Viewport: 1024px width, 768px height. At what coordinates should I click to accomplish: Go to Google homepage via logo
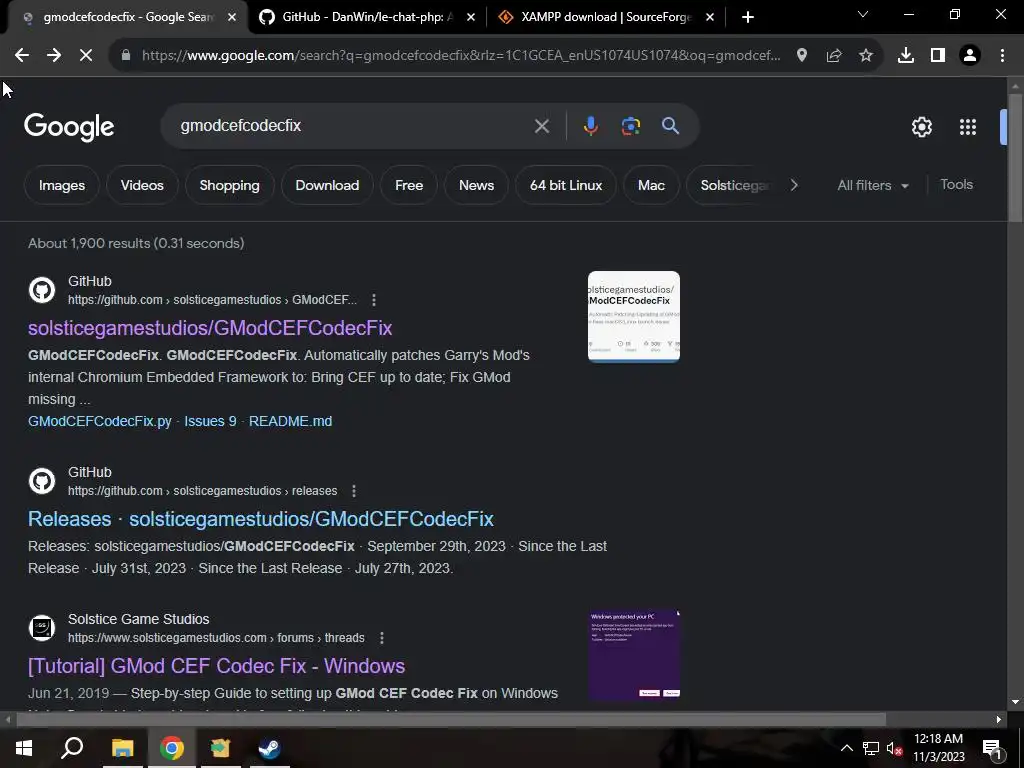[x=69, y=127]
